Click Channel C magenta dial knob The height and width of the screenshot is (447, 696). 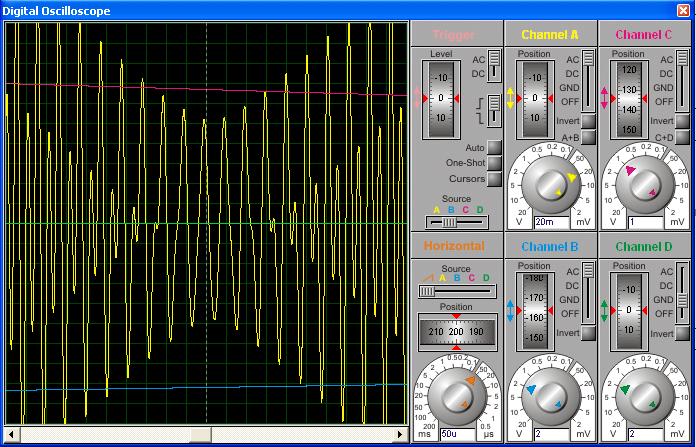645,185
